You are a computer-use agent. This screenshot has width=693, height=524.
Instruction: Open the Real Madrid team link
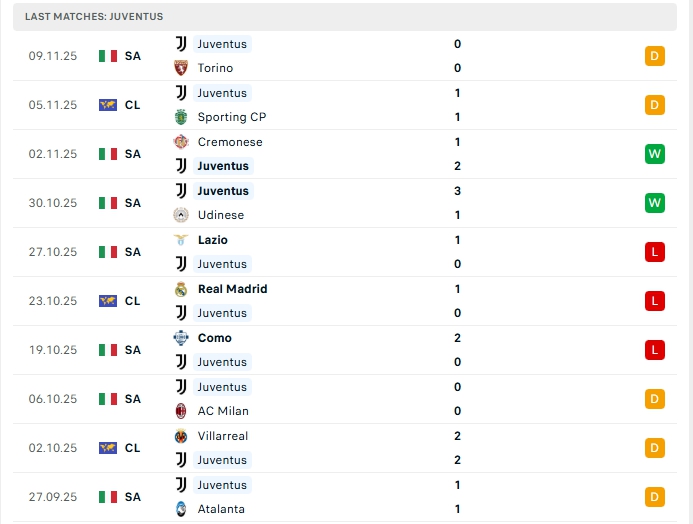[232, 289]
